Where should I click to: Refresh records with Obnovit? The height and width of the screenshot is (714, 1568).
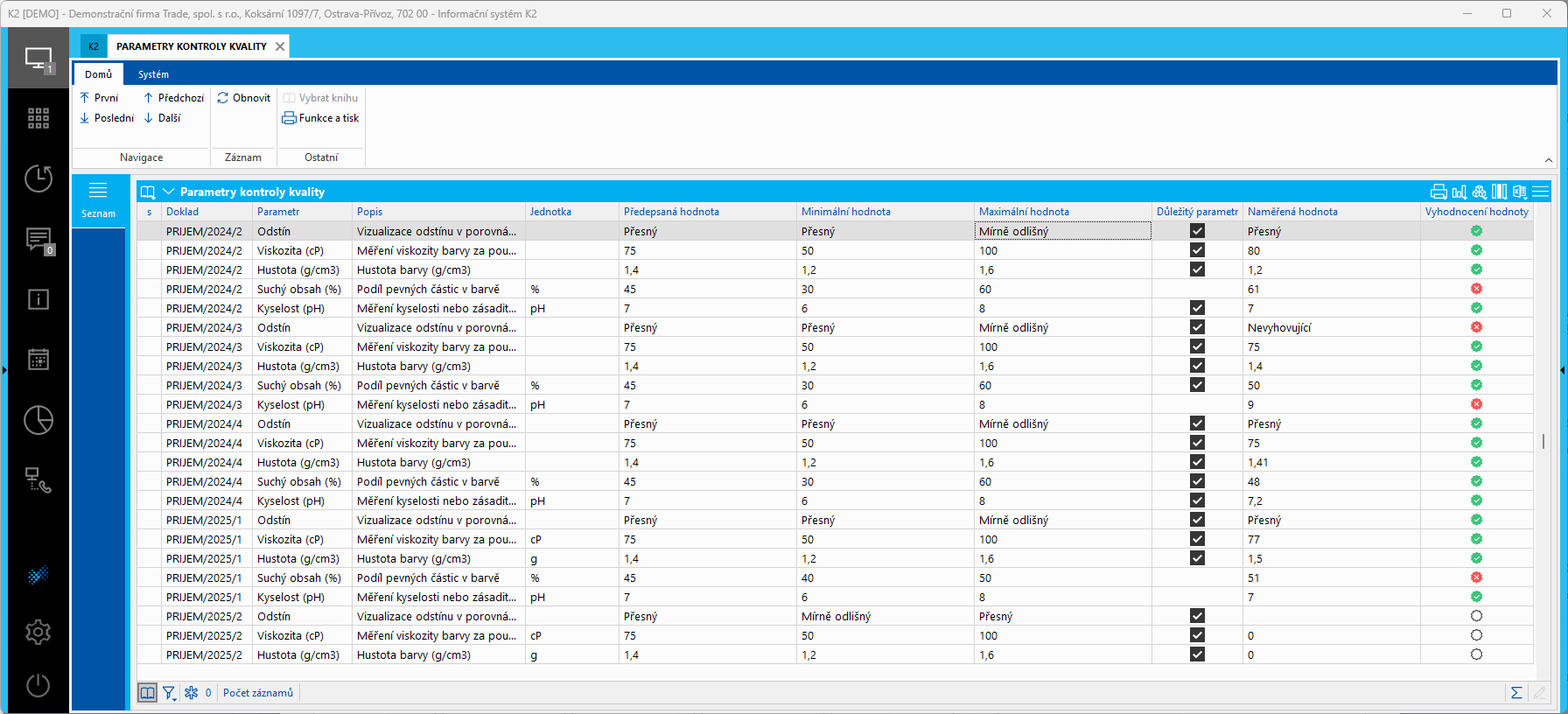[244, 98]
